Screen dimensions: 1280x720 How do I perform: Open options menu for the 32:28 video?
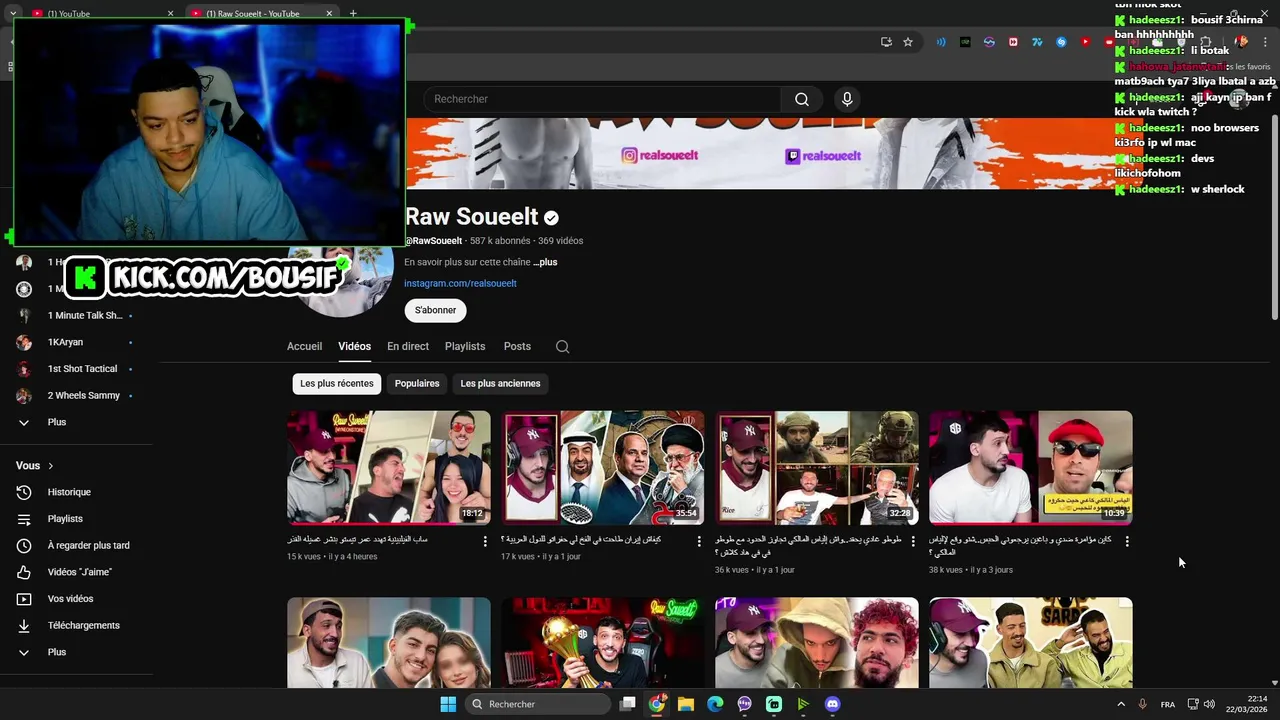(x=913, y=541)
